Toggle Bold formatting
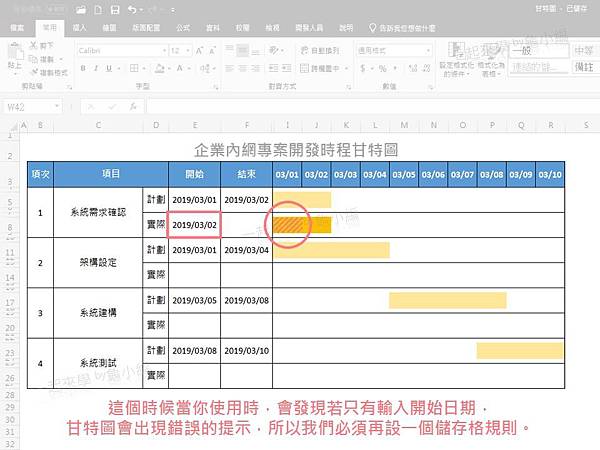The width and height of the screenshot is (600, 450). (83, 68)
